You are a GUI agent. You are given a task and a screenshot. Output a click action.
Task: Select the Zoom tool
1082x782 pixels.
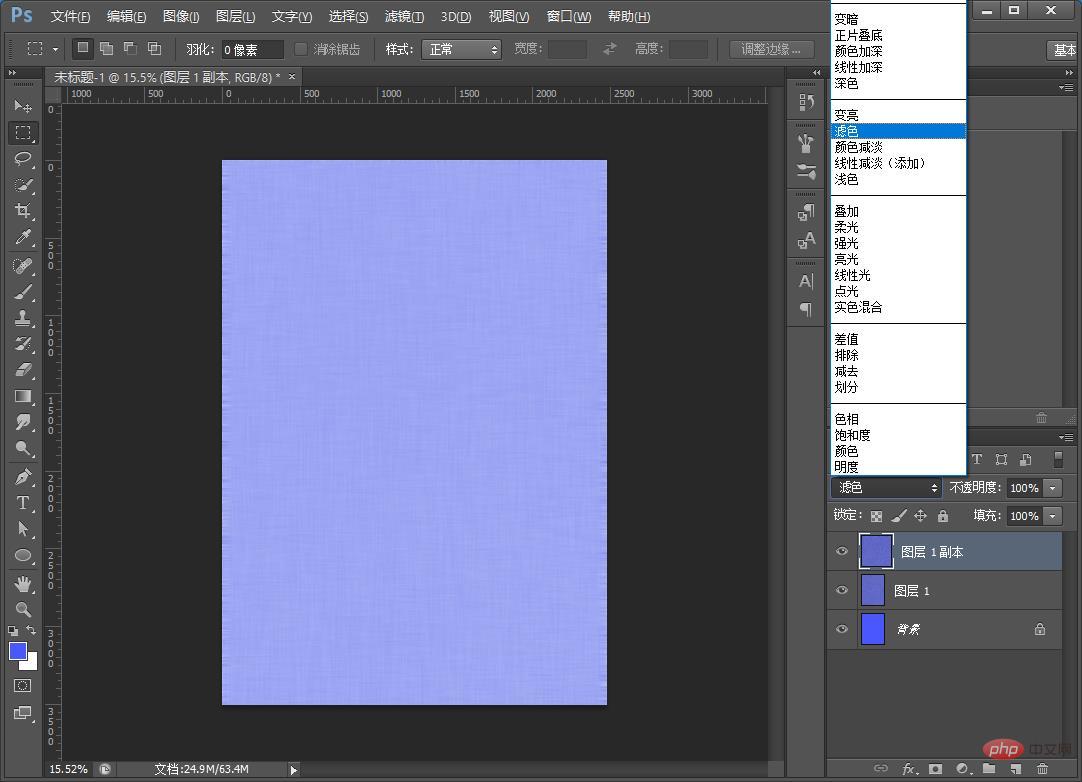[23, 609]
